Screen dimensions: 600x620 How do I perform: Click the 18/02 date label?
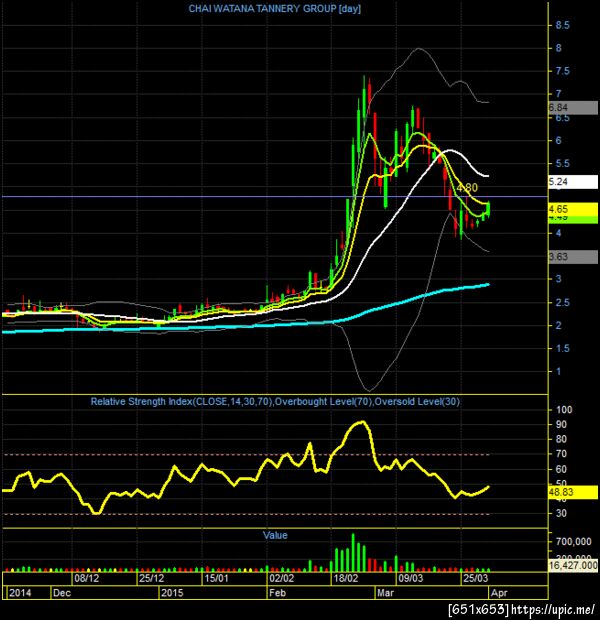coord(346,578)
